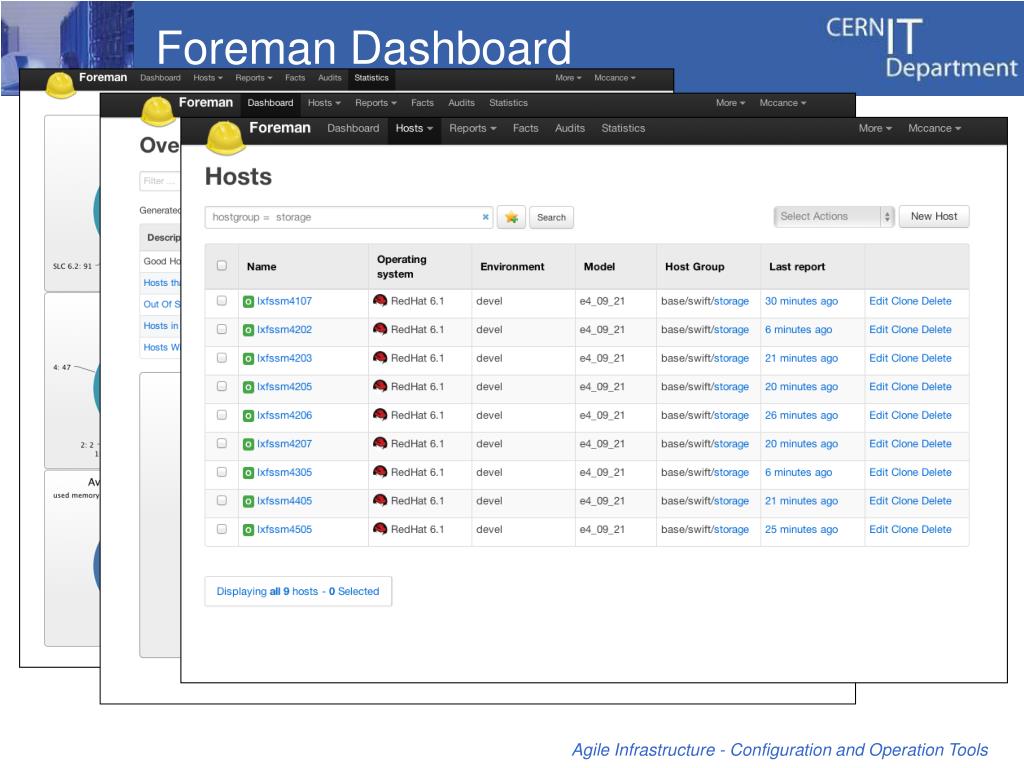Click green status icon for lxfssm4305
The width and height of the screenshot is (1024, 768).
coord(248,473)
